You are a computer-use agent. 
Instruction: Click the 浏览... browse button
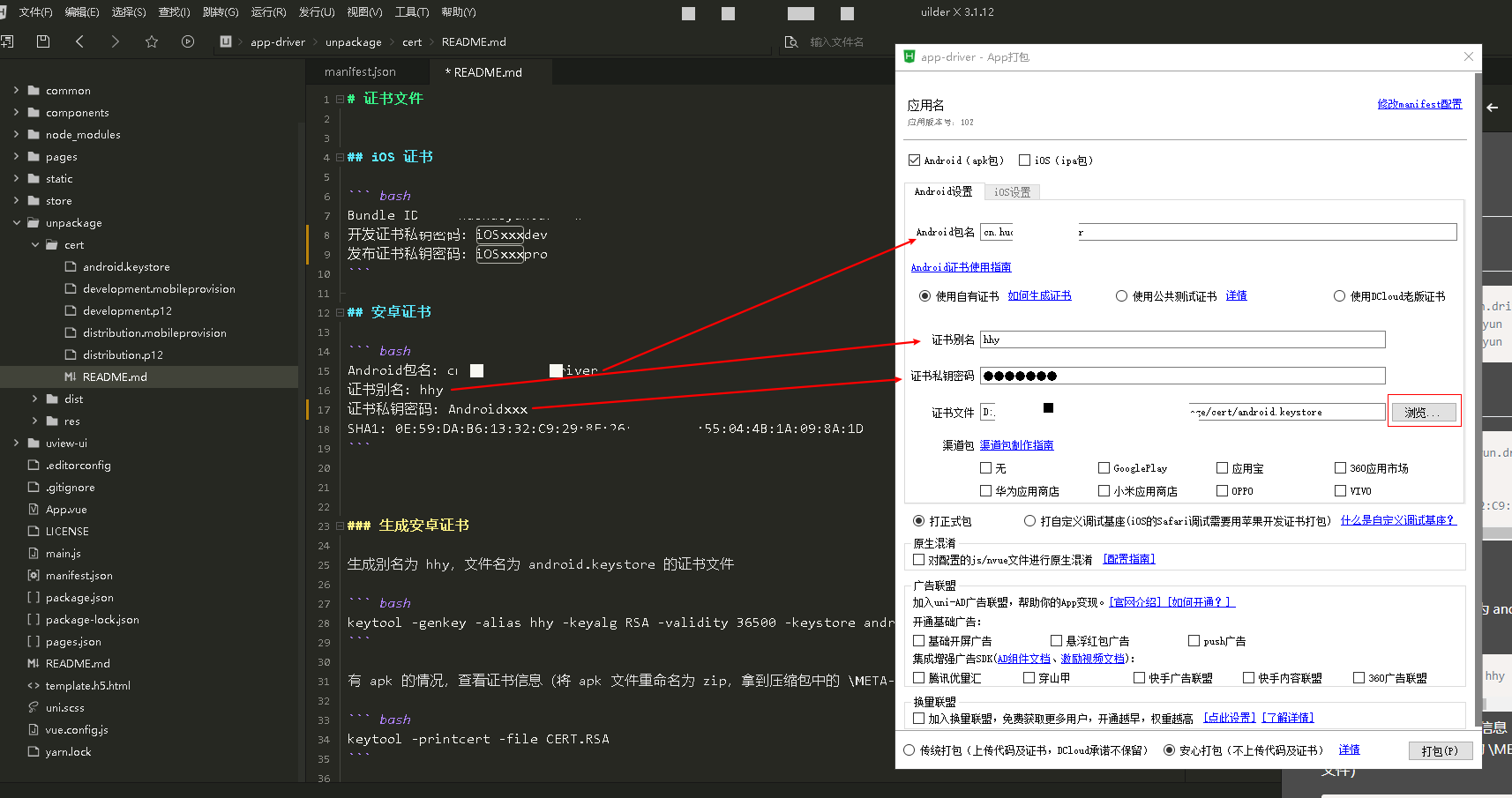[1422, 413]
